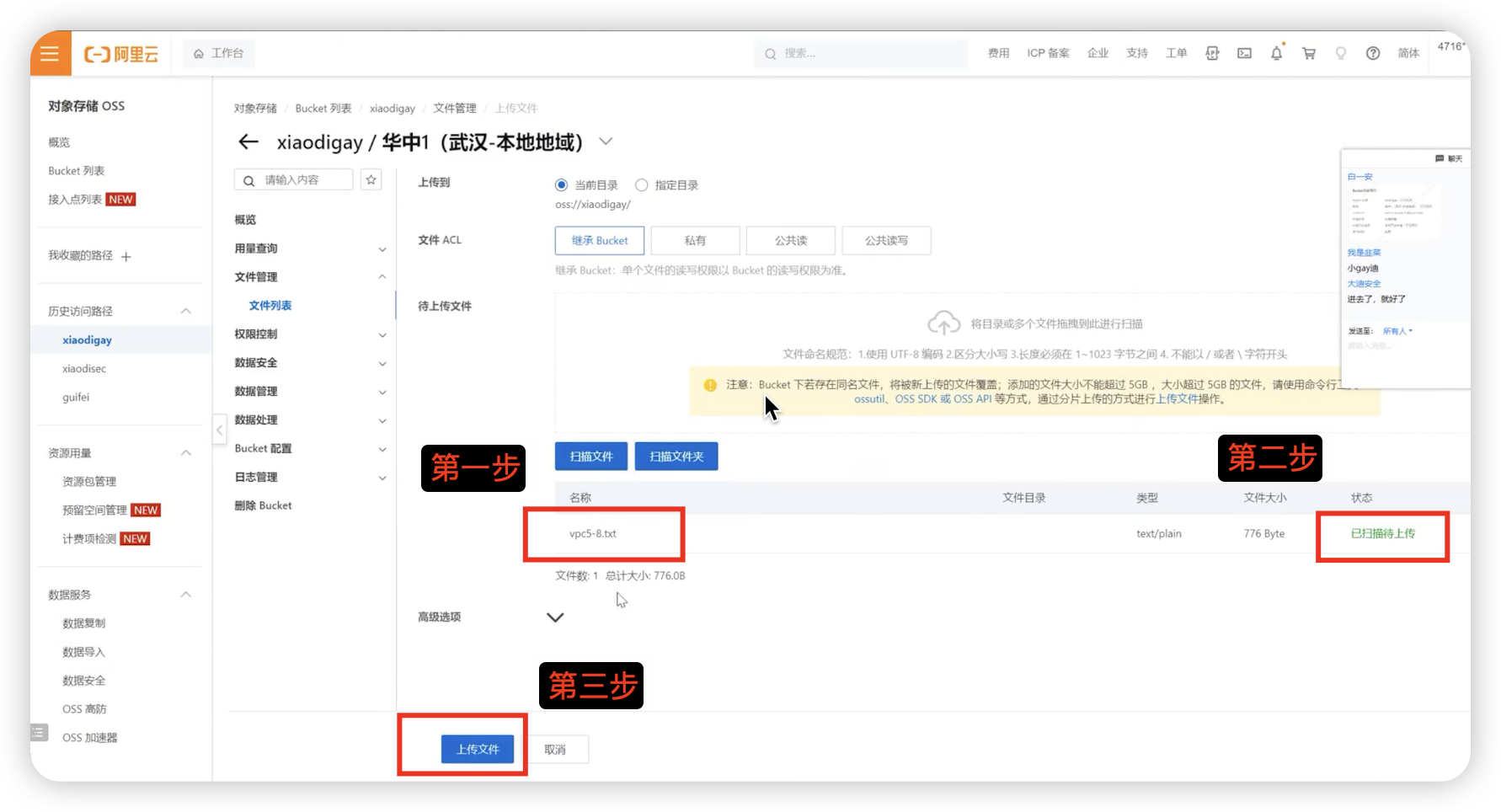Image resolution: width=1501 pixels, height=812 pixels.
Task: Open 概览 in the OSS sidebar
Action: pos(59,142)
